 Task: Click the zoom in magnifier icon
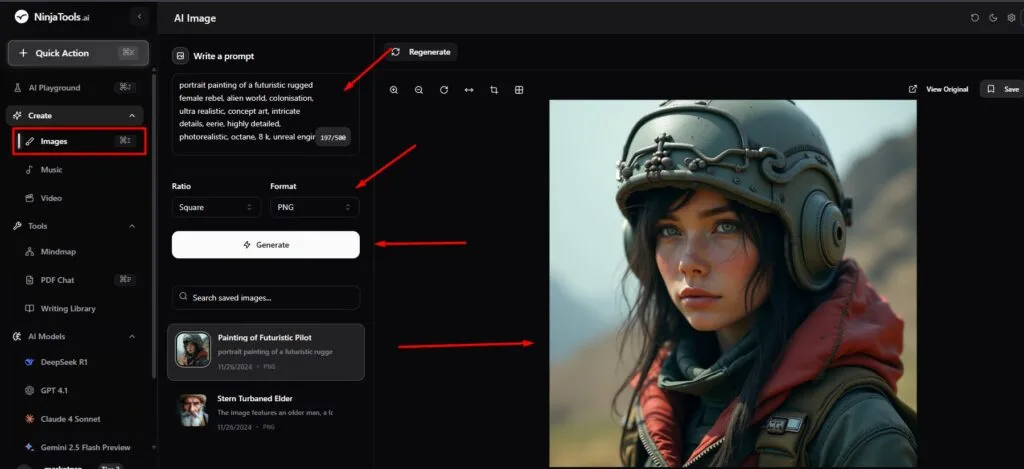point(394,90)
